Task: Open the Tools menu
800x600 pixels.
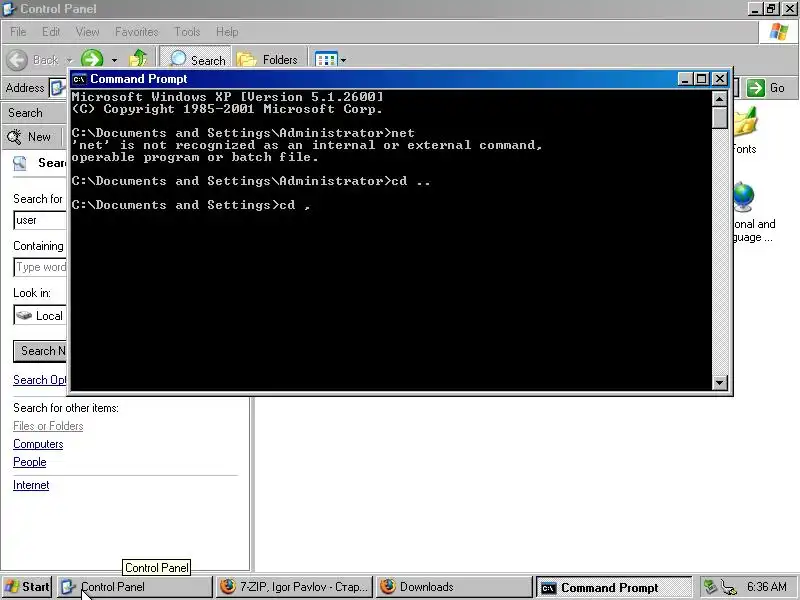Action: click(x=187, y=32)
